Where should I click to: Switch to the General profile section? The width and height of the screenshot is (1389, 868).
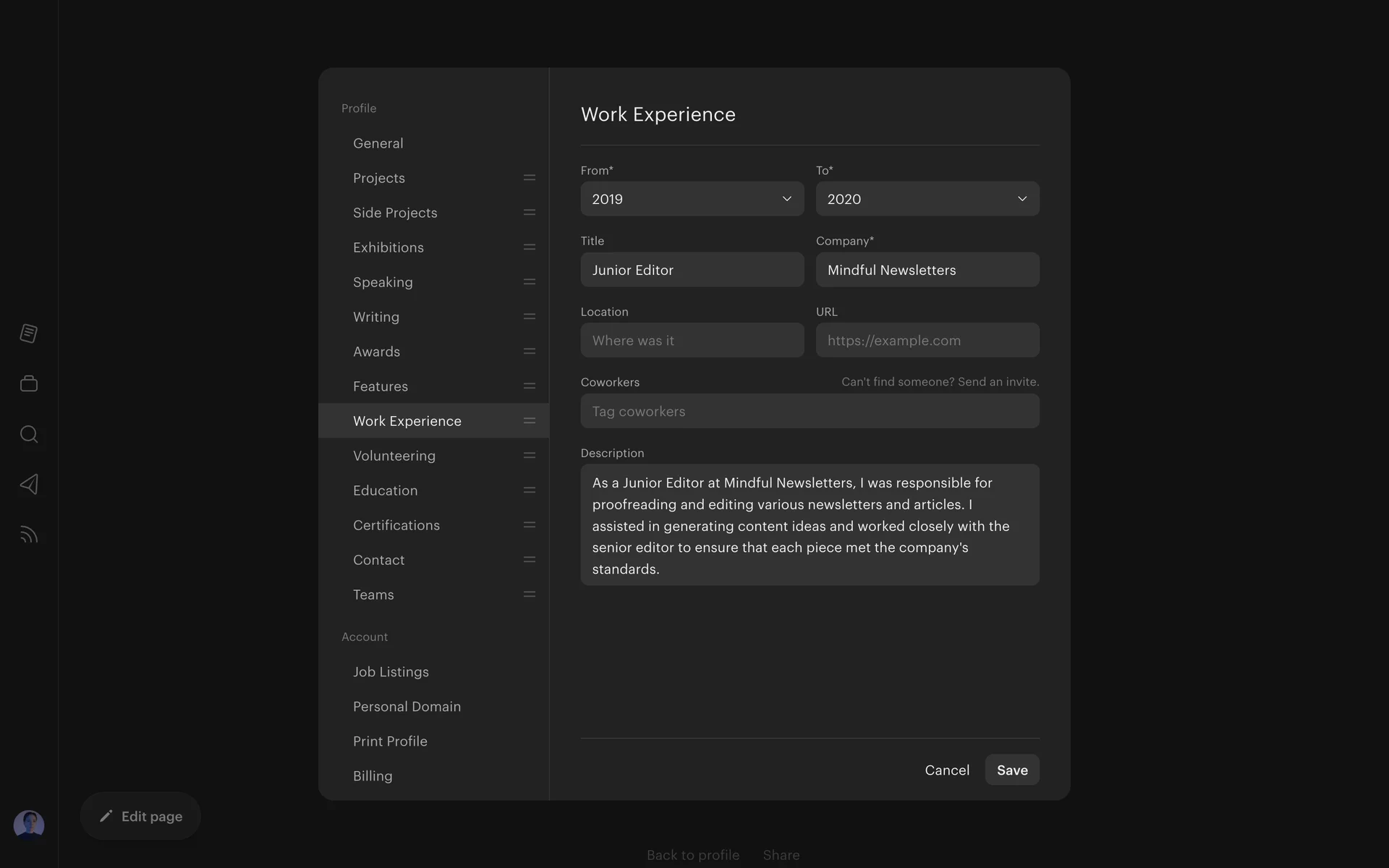click(378, 143)
